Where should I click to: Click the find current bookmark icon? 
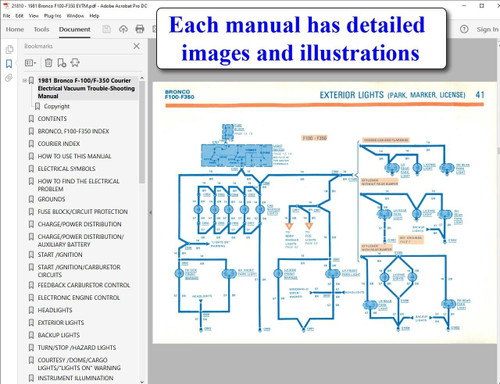point(75,63)
